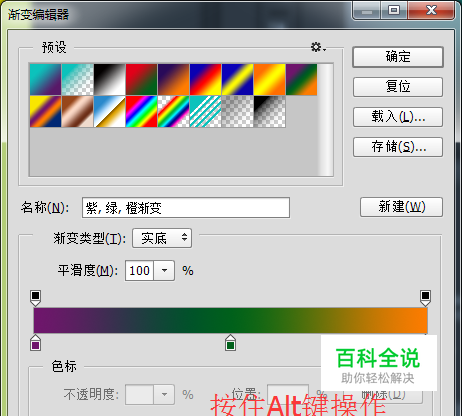Minimize the 渐变编辑器 window

pos(367,11)
